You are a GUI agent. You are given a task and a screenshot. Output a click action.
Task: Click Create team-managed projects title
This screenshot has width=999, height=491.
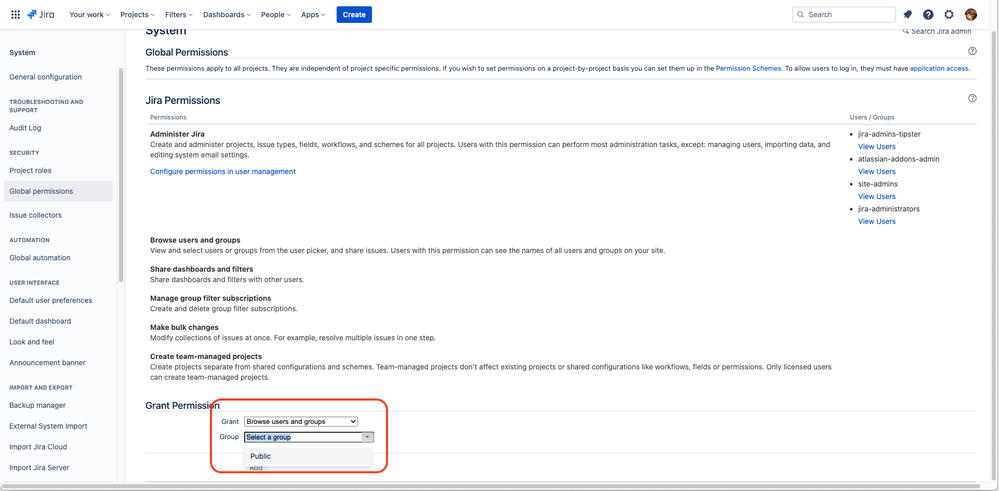pos(206,357)
